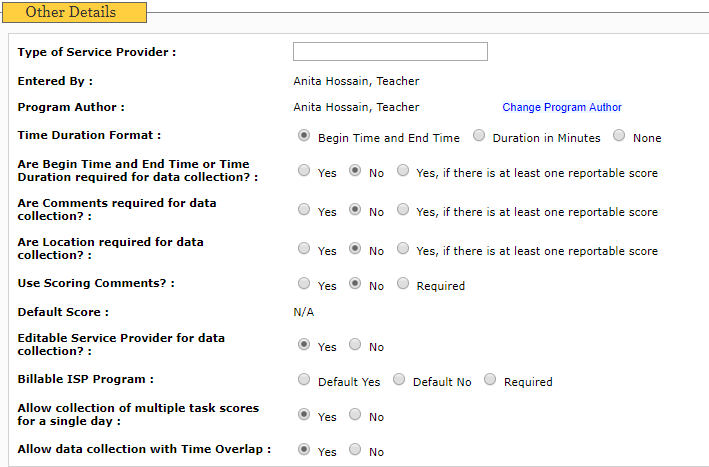Screen dimensions: 709x467
Task: Enable Use Scoring Comments with Yes
Action: [x=304, y=283]
